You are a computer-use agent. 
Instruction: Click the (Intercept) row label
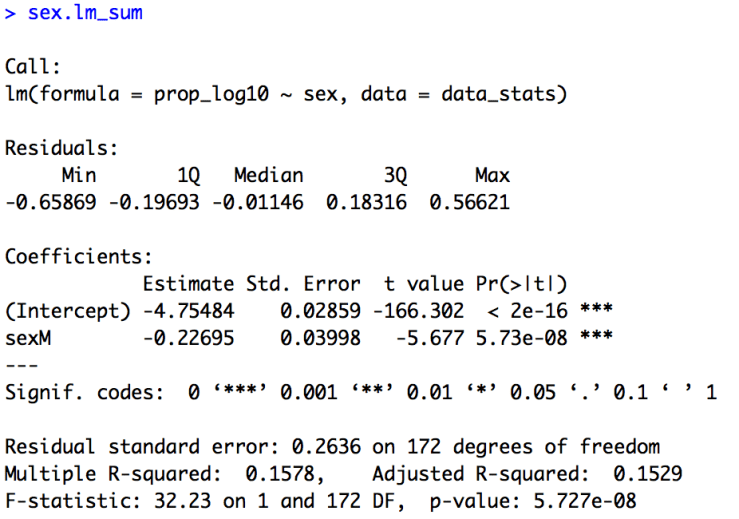coord(67,310)
